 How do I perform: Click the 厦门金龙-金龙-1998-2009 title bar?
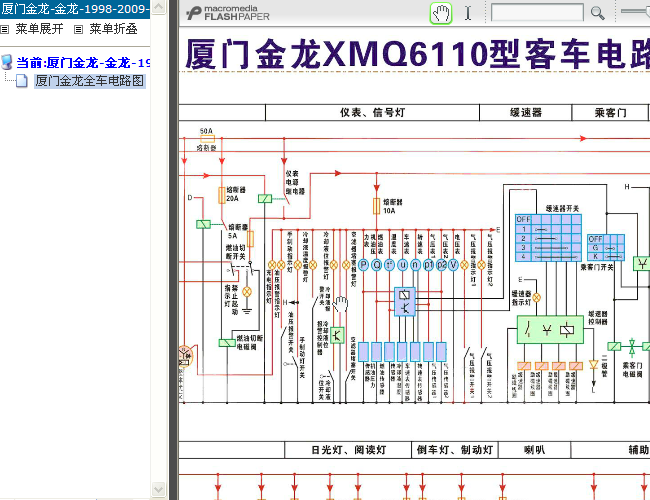pyautogui.click(x=75, y=8)
